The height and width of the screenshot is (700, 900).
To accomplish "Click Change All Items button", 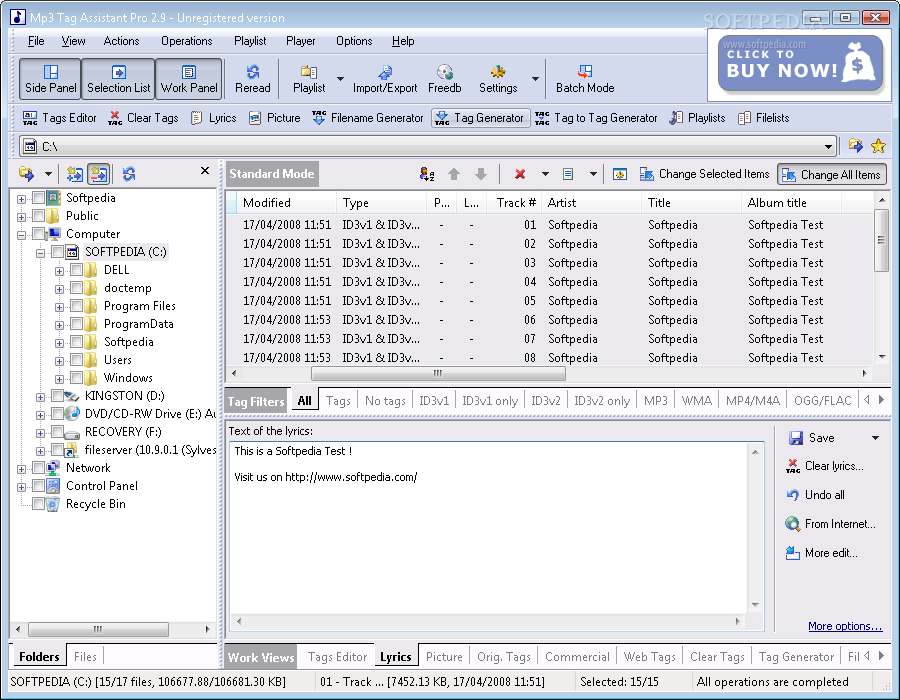I will [x=832, y=174].
